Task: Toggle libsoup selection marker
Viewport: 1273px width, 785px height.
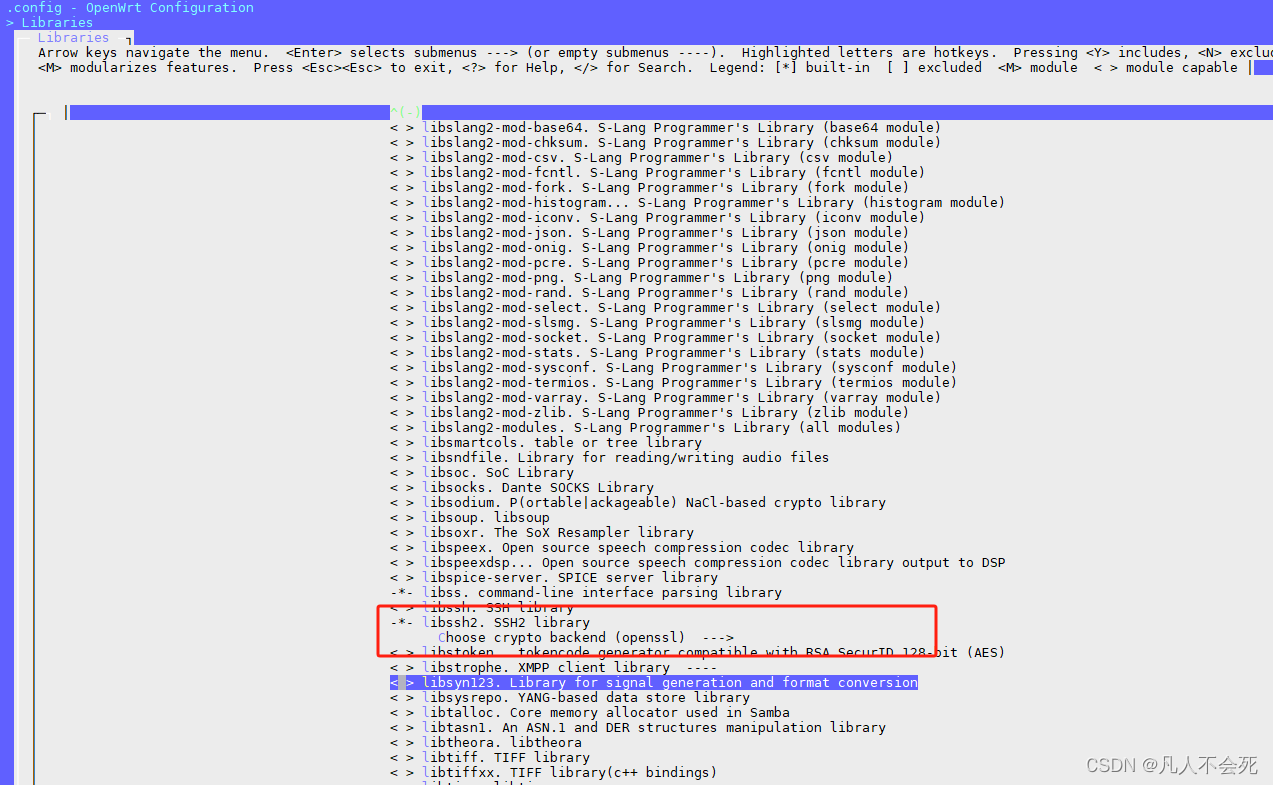Action: [x=402, y=518]
